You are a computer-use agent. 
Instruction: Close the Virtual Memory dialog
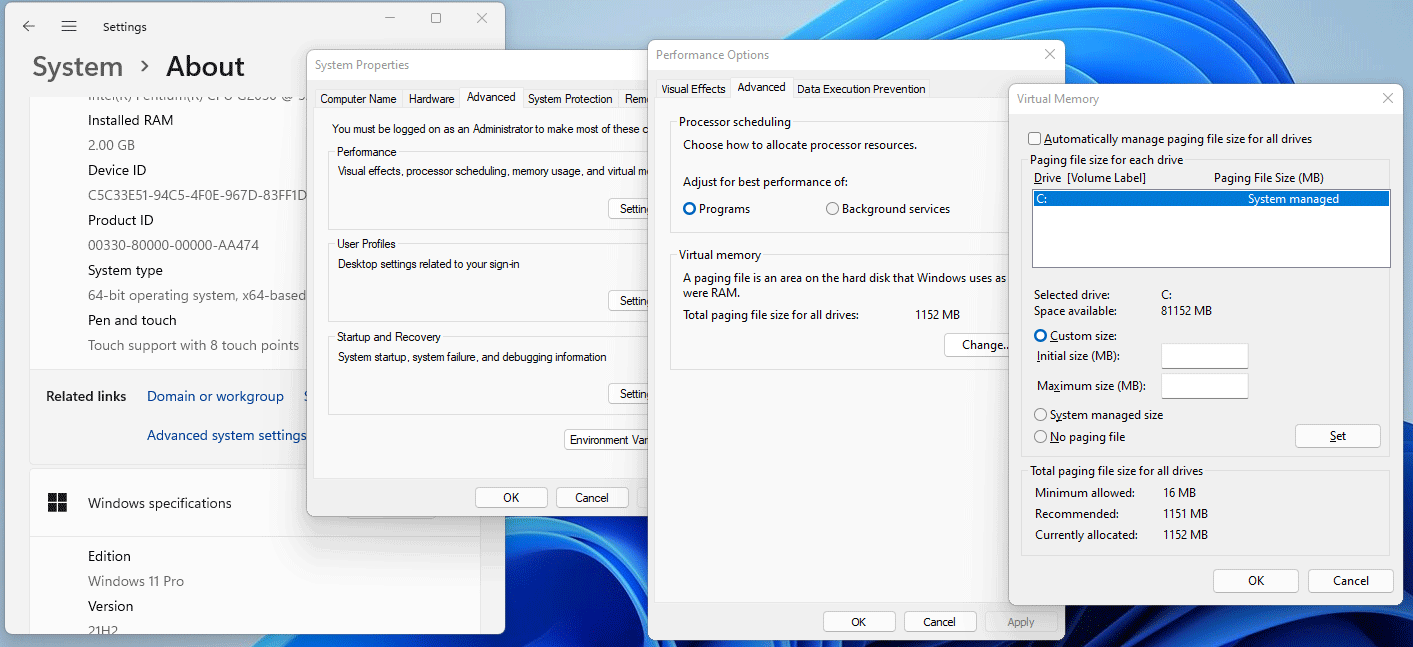pos(1387,99)
